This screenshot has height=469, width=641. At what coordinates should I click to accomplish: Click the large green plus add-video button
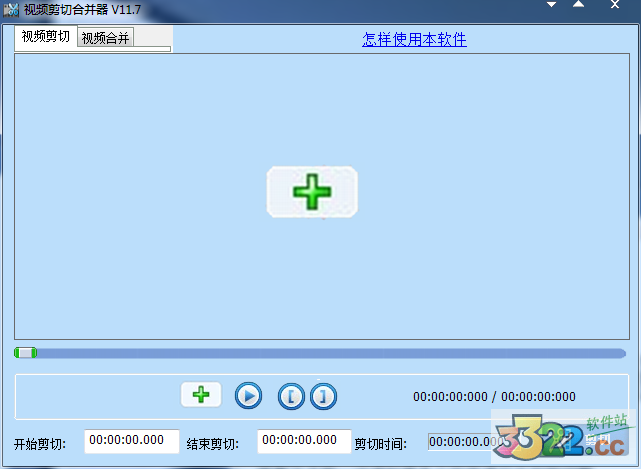tap(312, 192)
